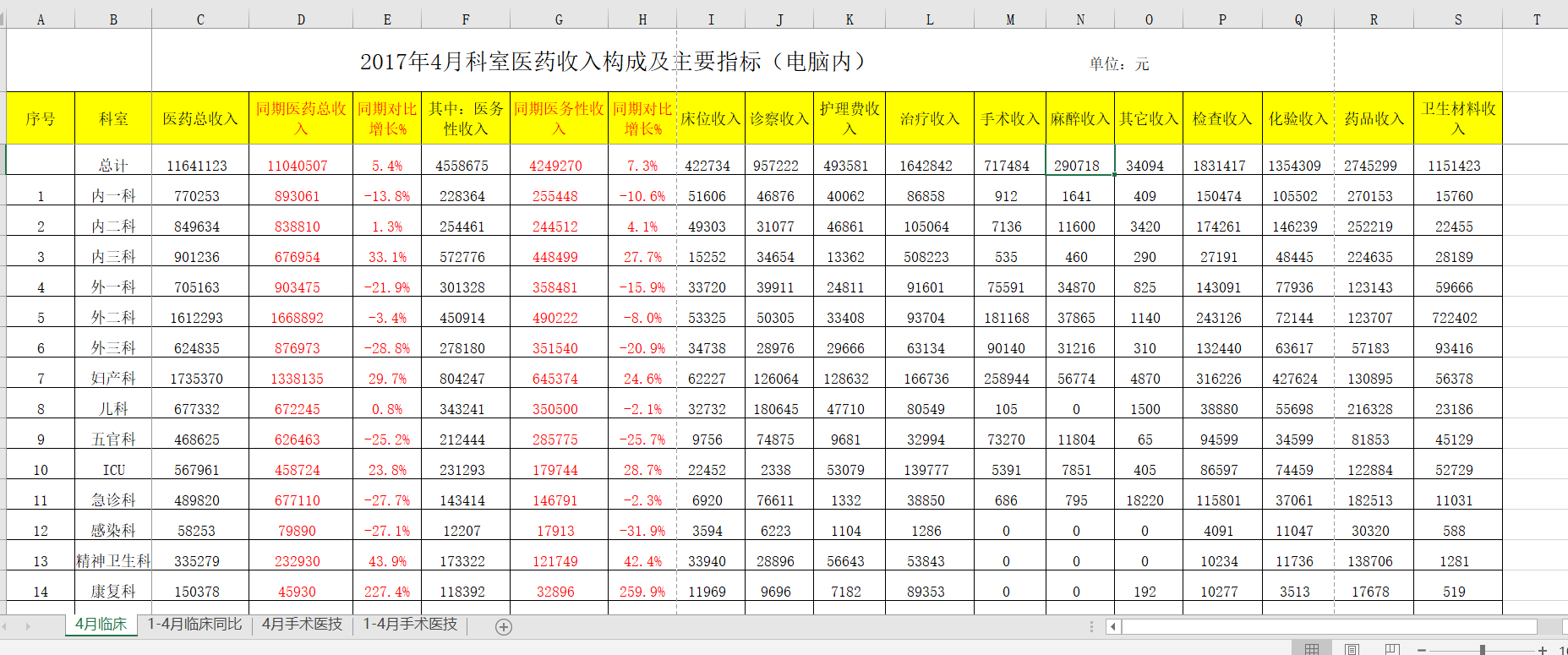Select column L by its header
This screenshot has height=655, width=1568.
(930, 19)
